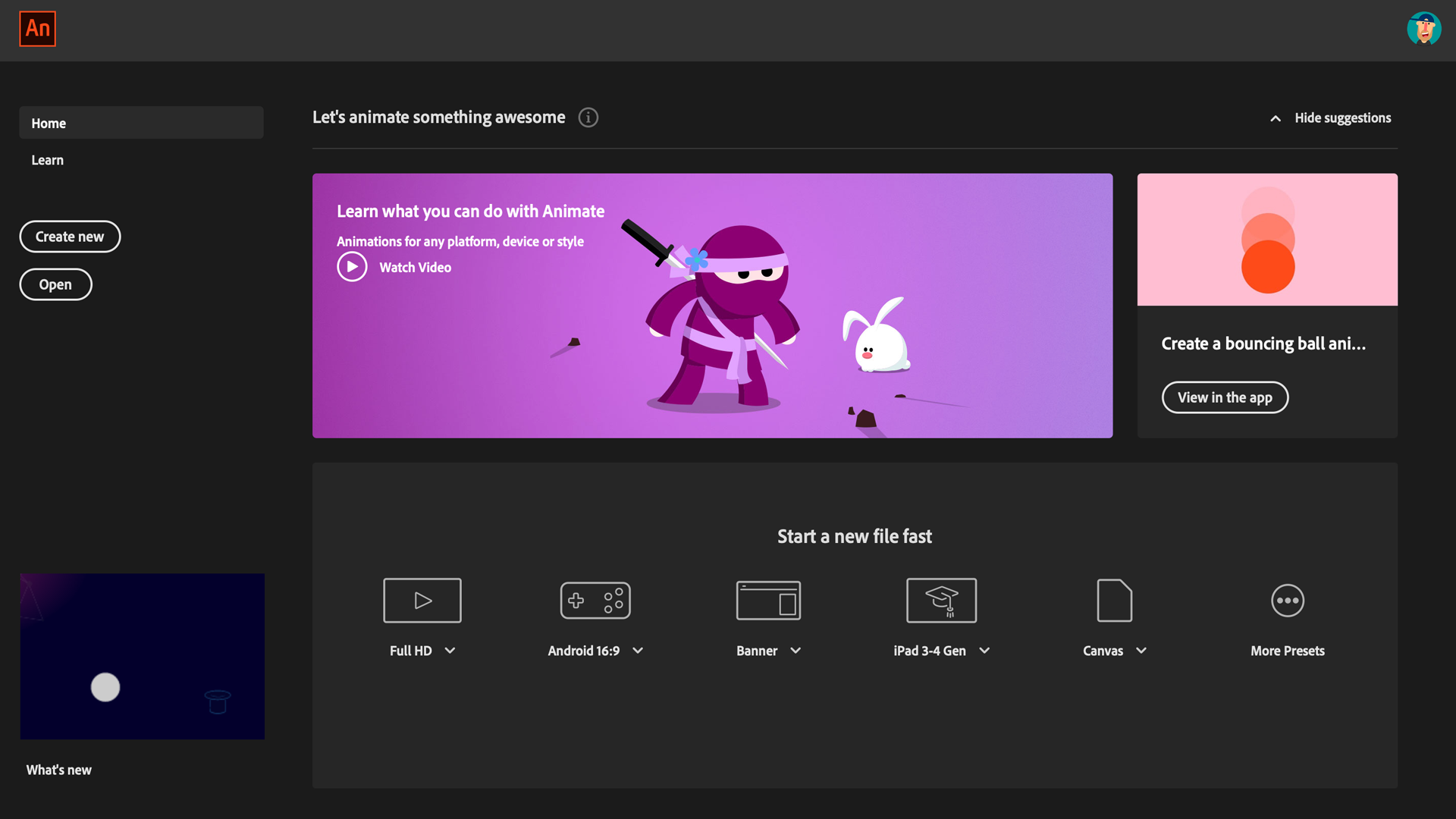The width and height of the screenshot is (1456, 819).
Task: Click the More Presets label
Action: [1288, 651]
